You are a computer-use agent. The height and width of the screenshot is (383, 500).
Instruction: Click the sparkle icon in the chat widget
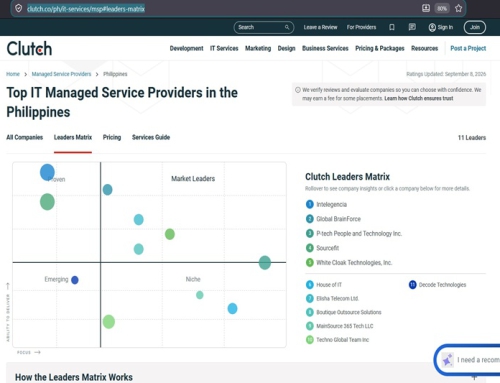pos(448,360)
